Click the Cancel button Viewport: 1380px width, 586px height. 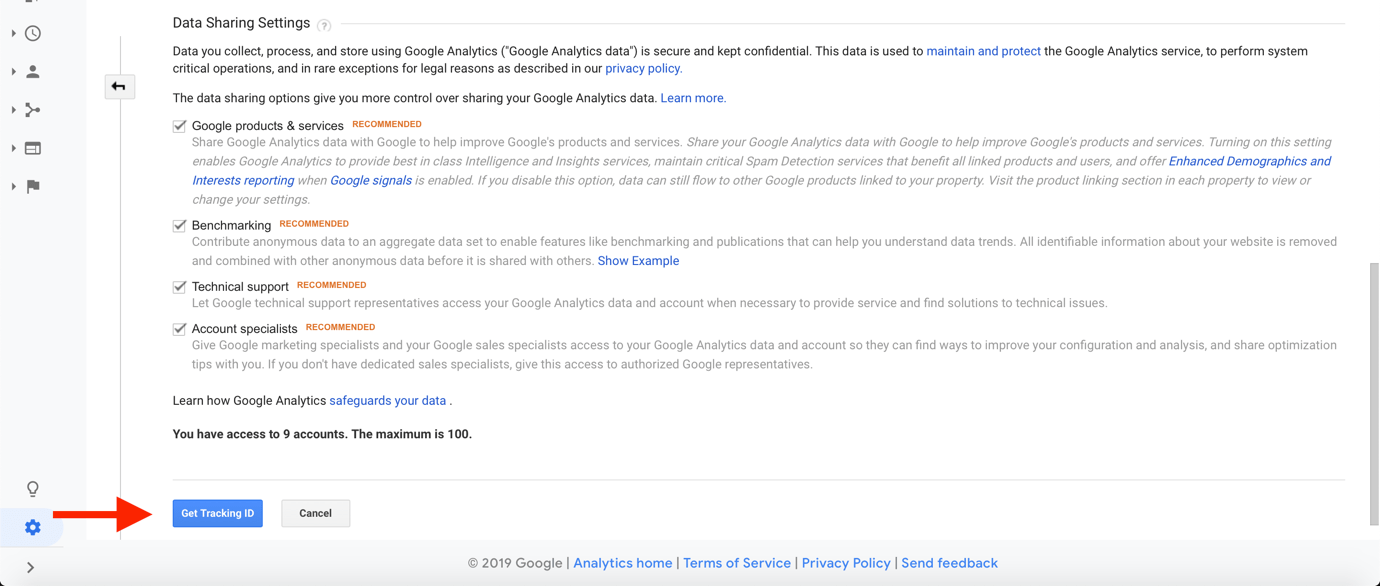click(x=316, y=513)
